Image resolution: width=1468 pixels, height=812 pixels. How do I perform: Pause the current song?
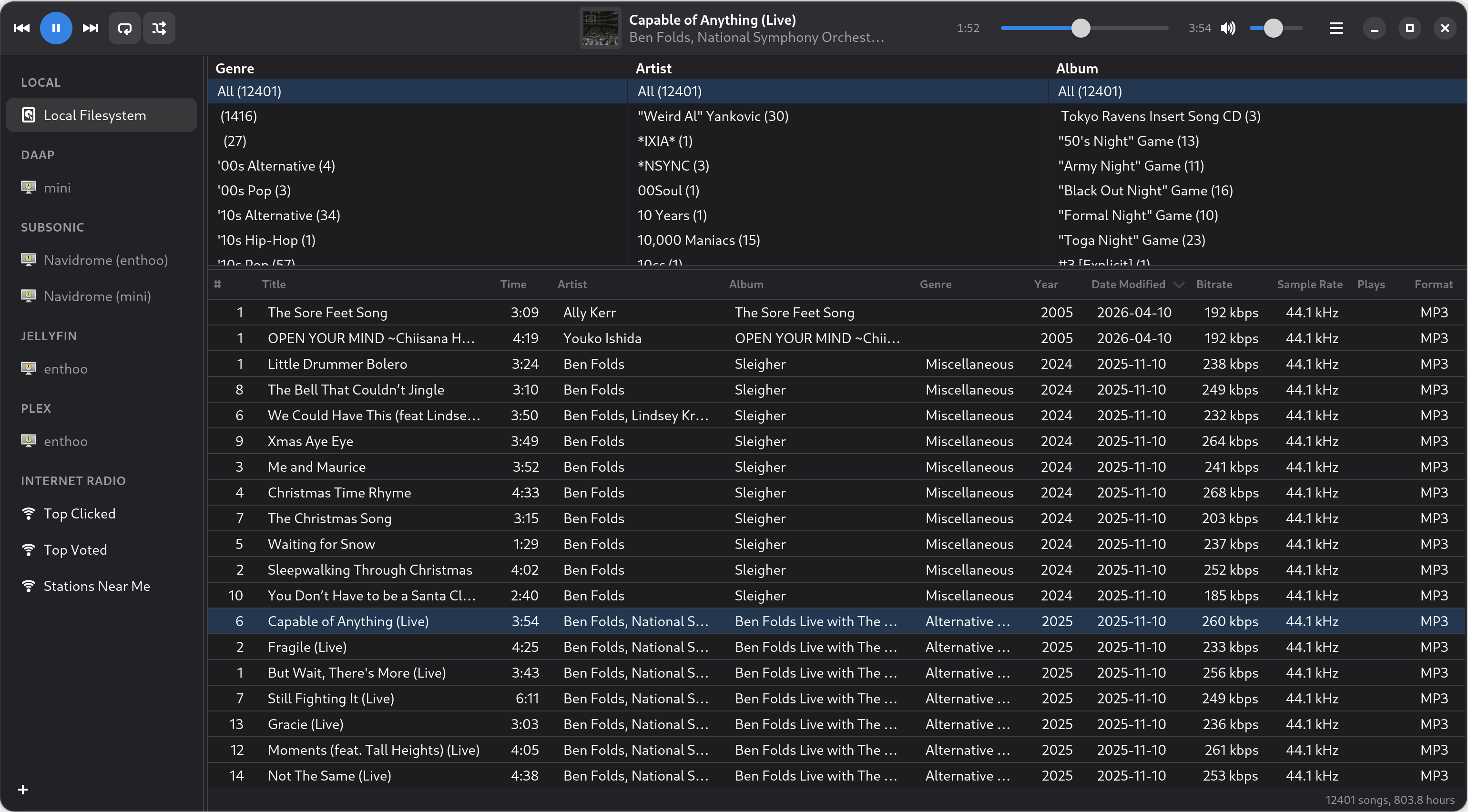coord(56,28)
